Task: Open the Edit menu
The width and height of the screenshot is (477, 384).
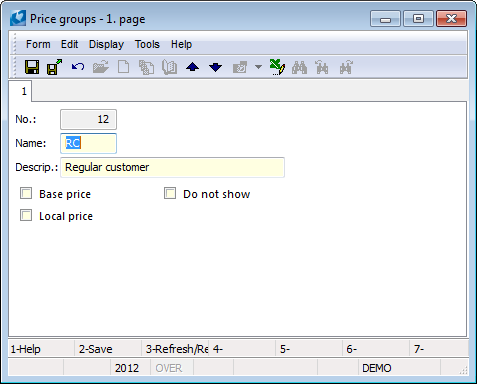Action: [x=69, y=44]
